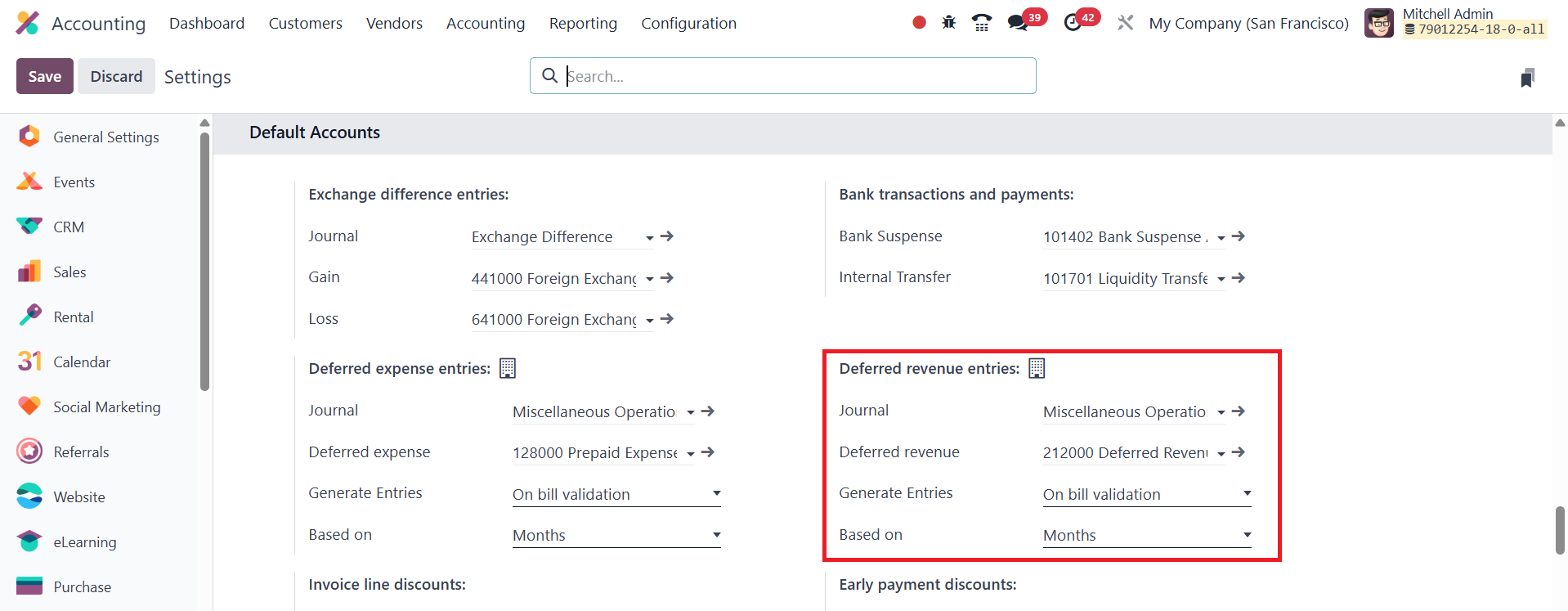The width and height of the screenshot is (1568, 611).
Task: Open Exchange Difference journal external link arrow
Action: coord(667,236)
